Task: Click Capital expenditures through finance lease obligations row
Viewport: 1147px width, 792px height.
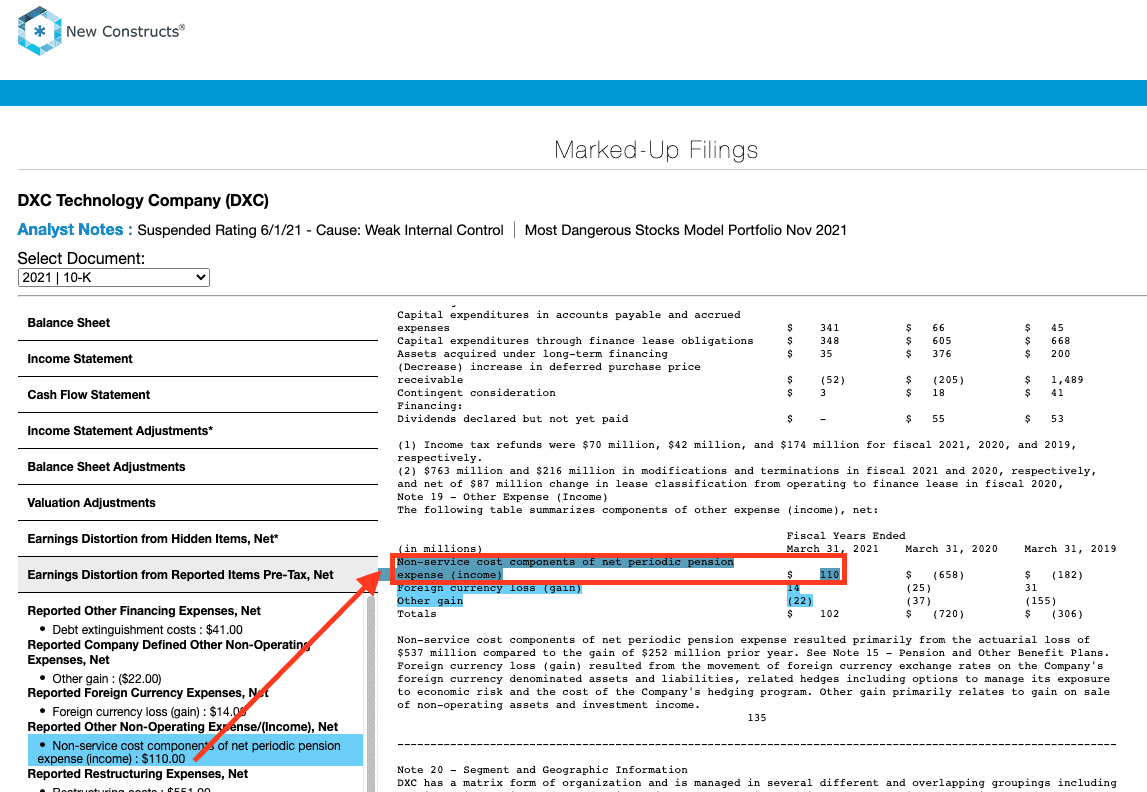Action: [575, 341]
